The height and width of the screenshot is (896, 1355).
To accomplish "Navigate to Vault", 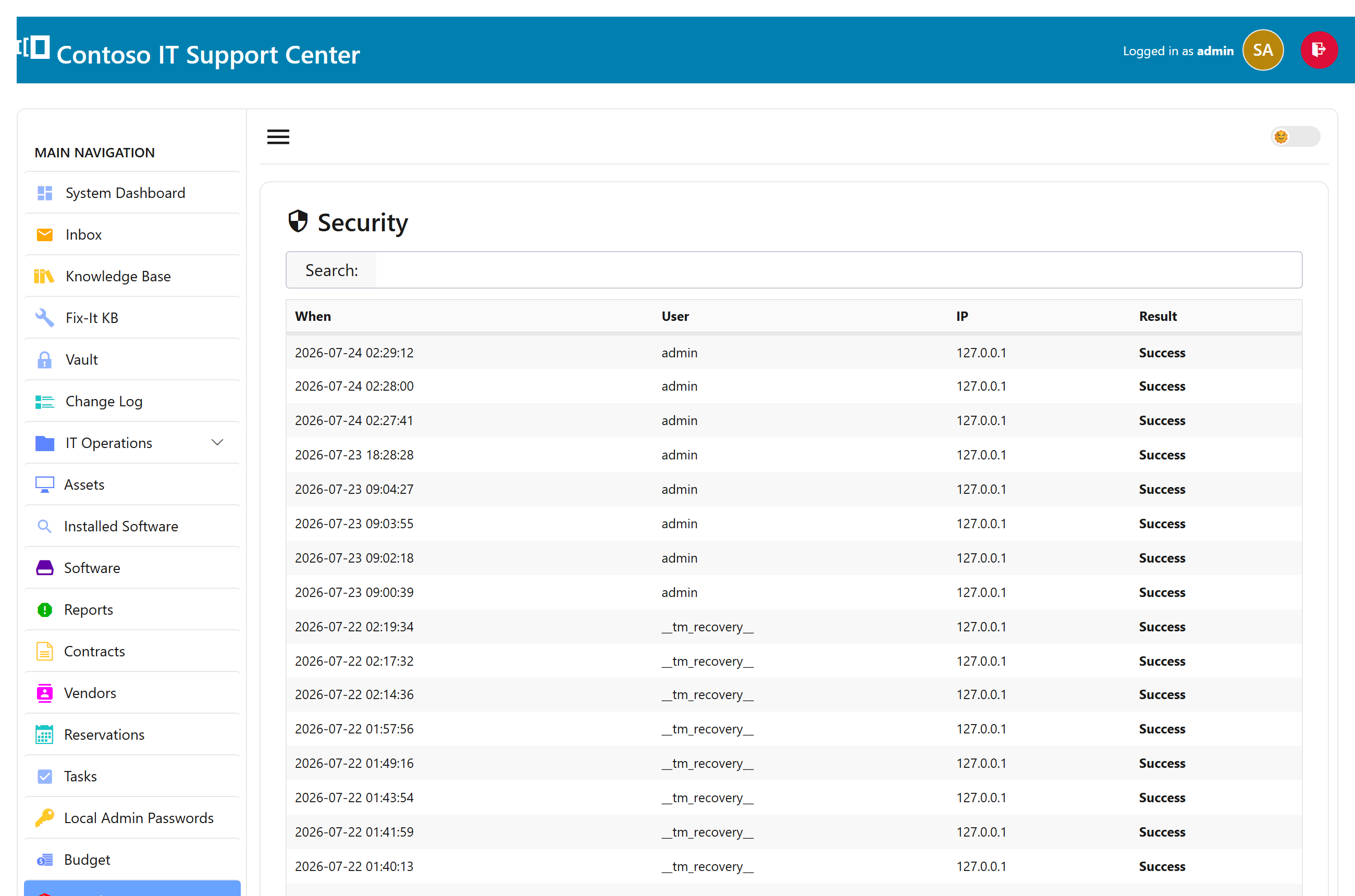I will 132,359.
